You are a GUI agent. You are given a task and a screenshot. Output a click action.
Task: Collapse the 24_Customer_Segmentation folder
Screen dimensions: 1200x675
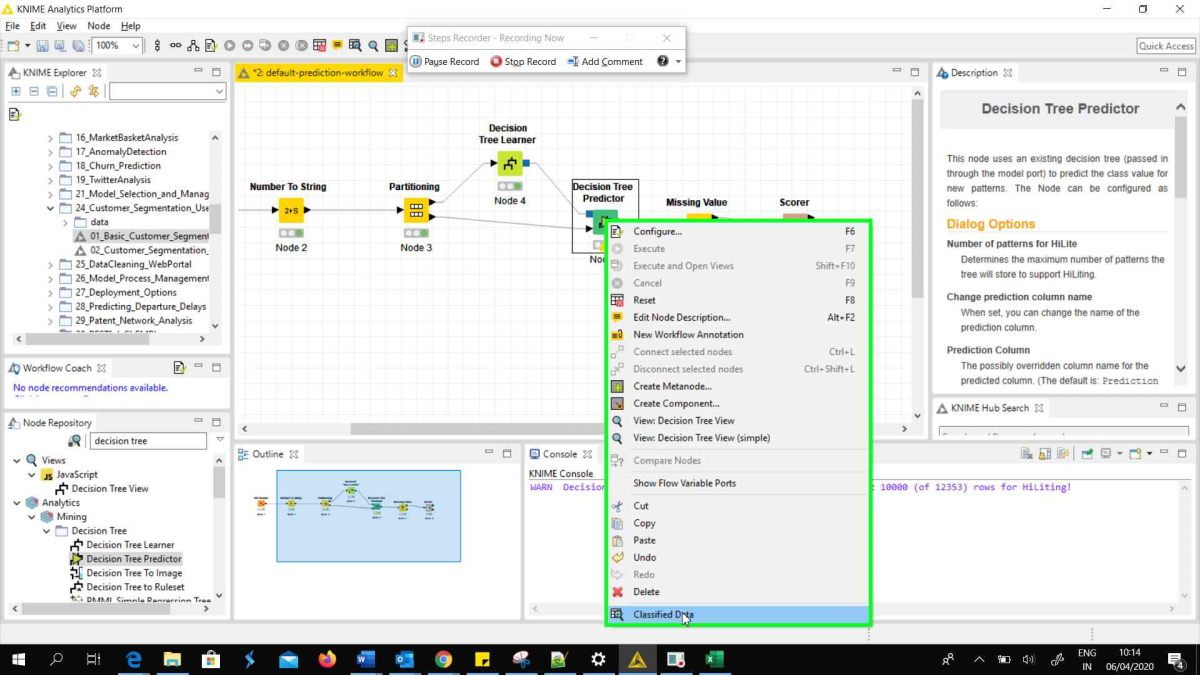[x=51, y=209]
